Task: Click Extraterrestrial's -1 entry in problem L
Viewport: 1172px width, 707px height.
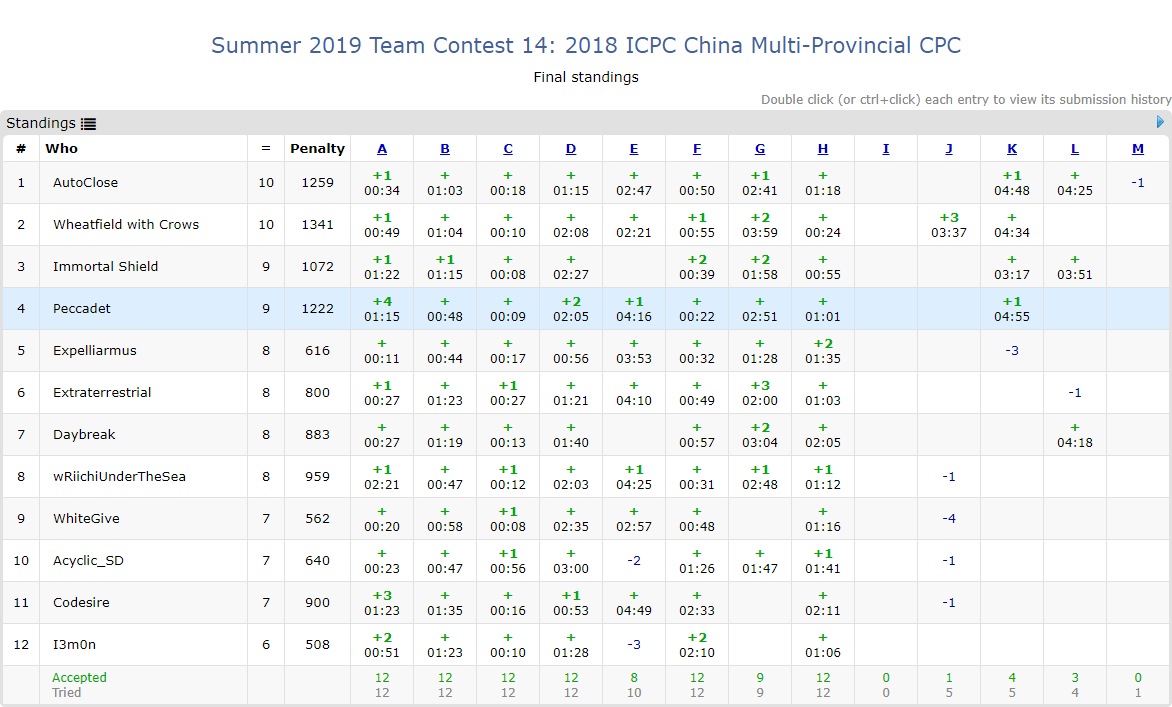Action: [1075, 393]
